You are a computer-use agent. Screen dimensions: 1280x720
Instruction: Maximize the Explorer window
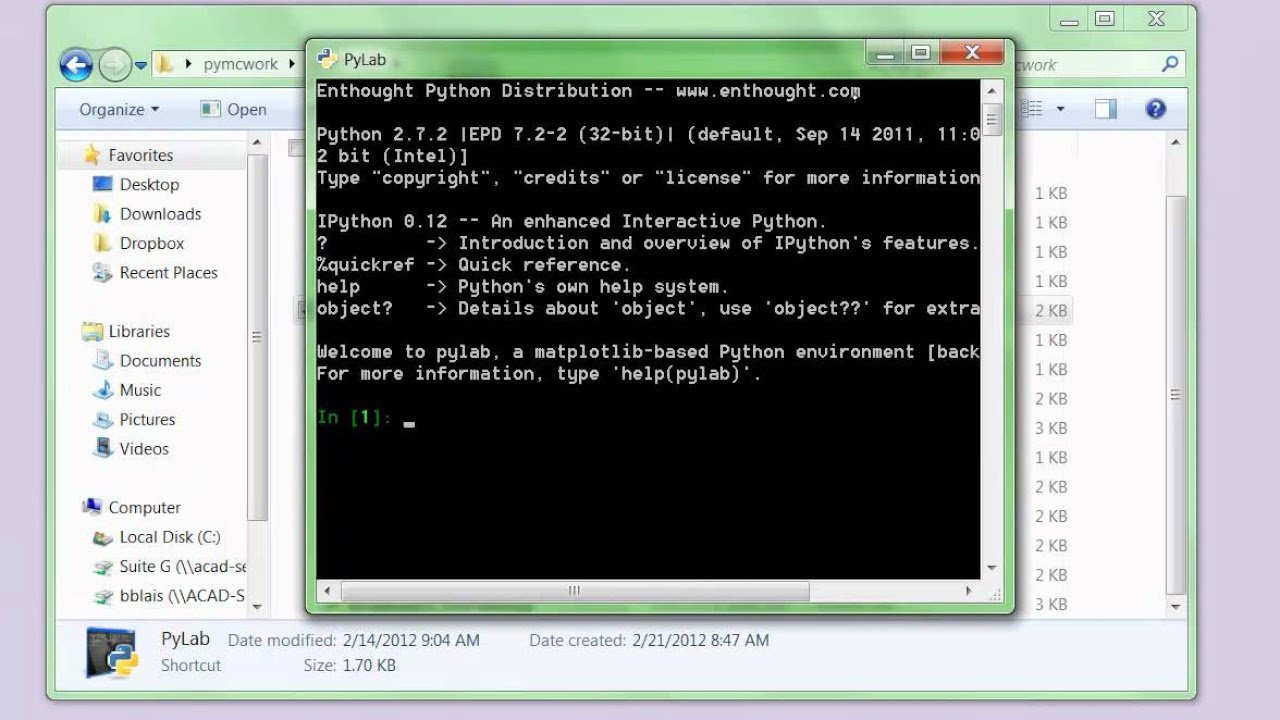click(x=1105, y=18)
